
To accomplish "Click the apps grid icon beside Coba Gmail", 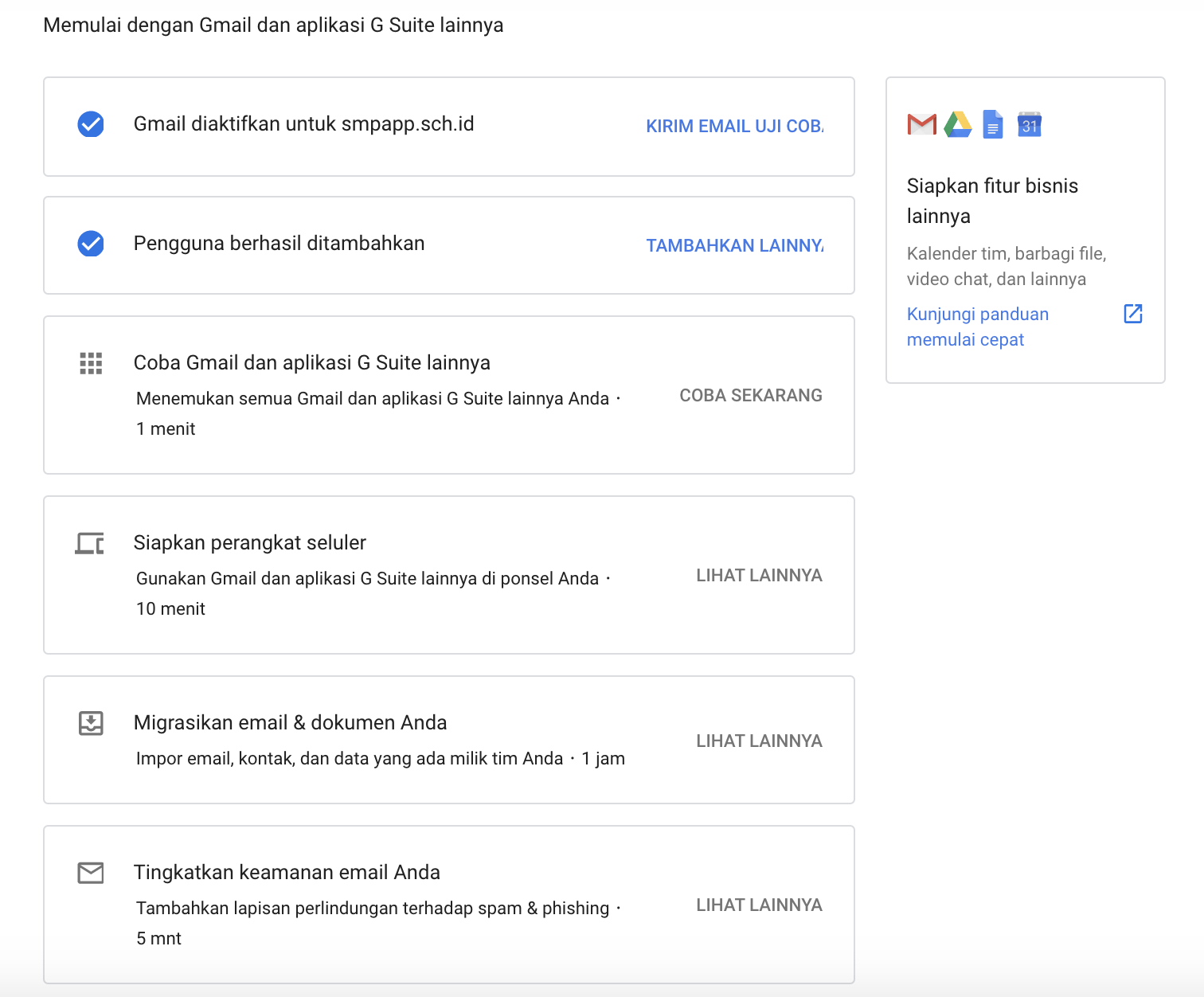I will click(91, 363).
